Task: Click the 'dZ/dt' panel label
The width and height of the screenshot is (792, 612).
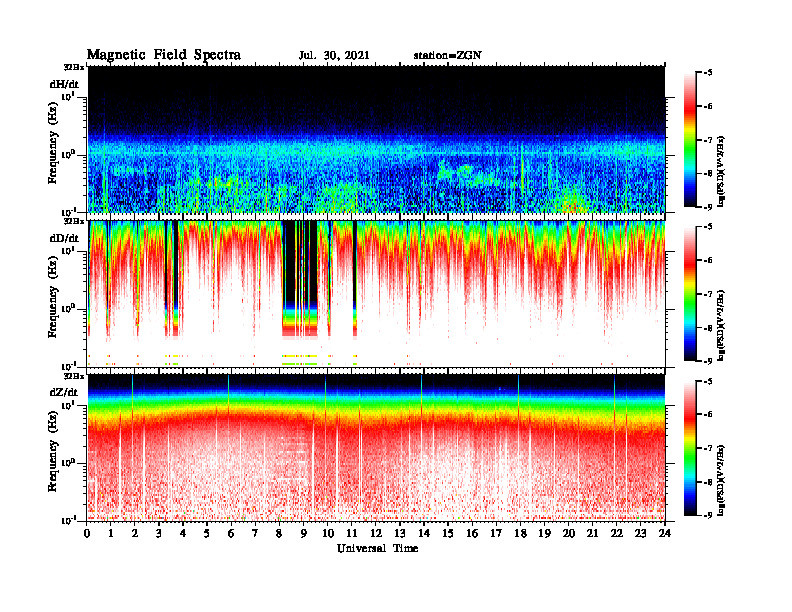Action: 64,392
